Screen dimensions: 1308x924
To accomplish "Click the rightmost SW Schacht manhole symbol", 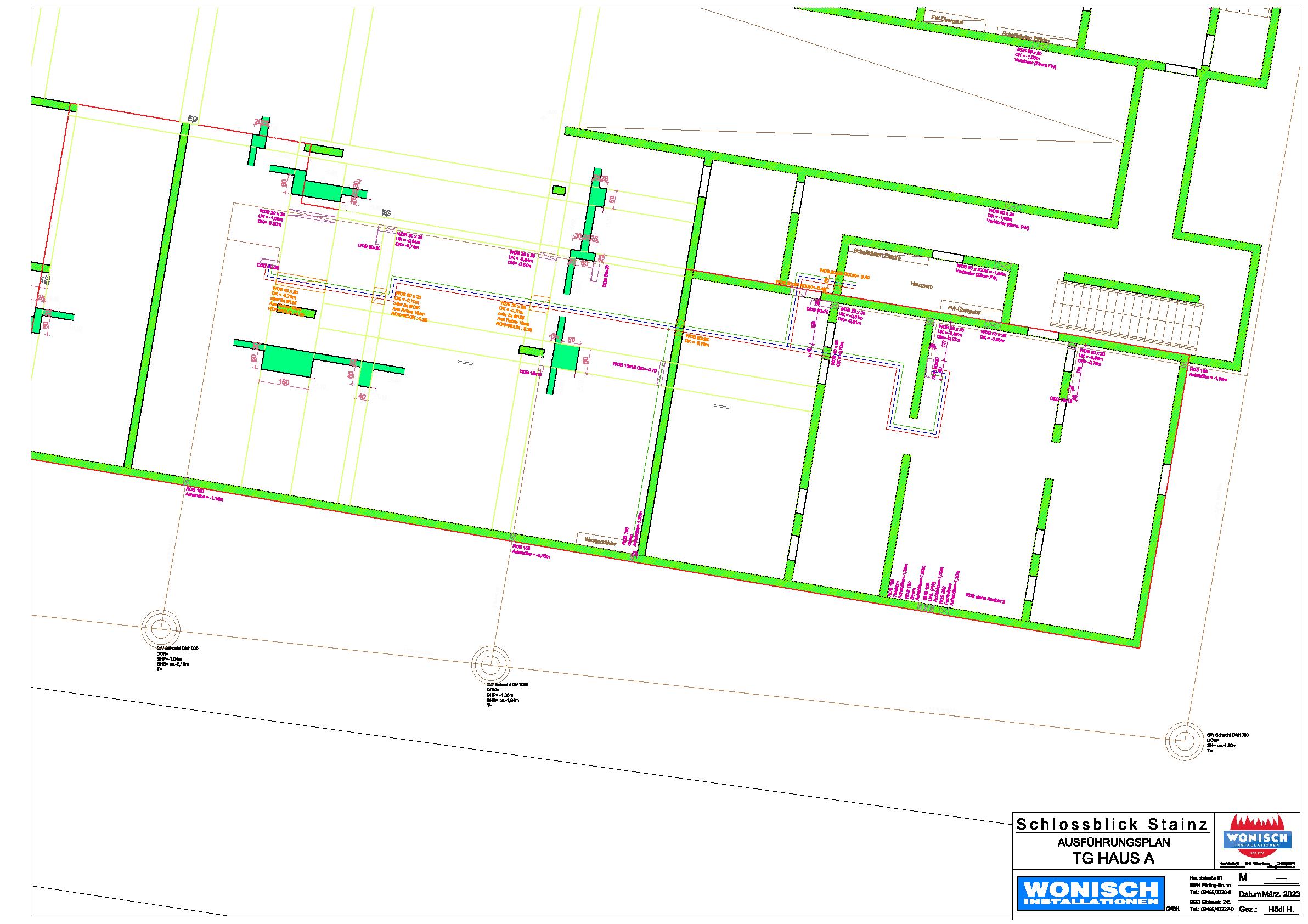I will pos(1184,740).
